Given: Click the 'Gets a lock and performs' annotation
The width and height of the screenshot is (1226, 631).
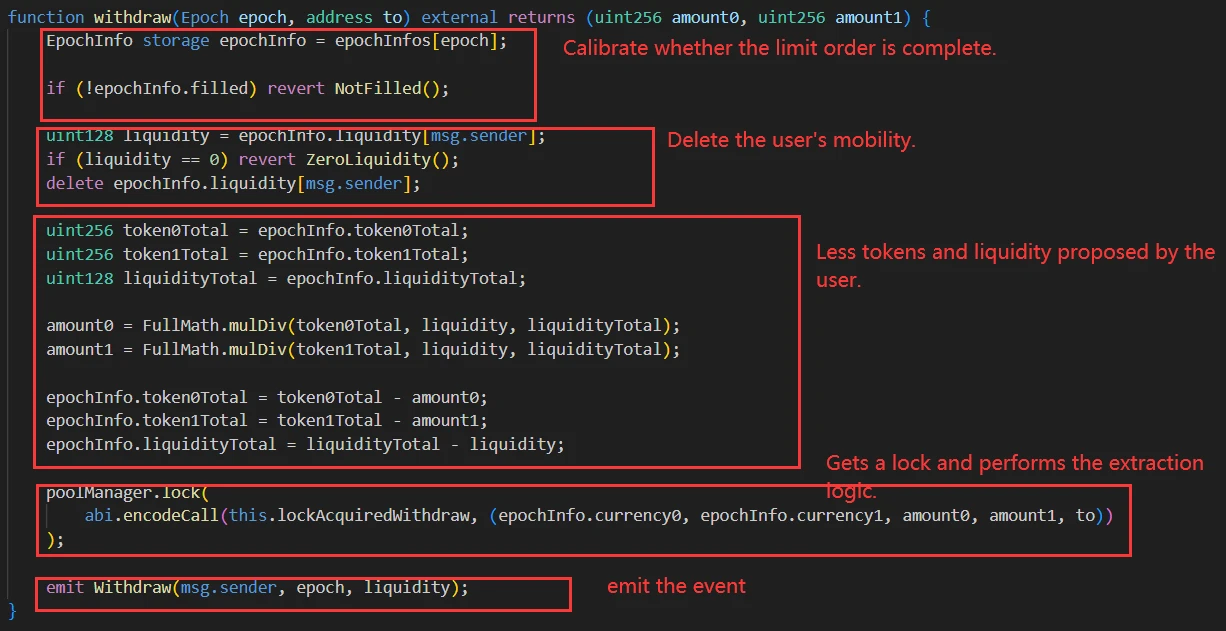Looking at the screenshot, I should [1014, 463].
